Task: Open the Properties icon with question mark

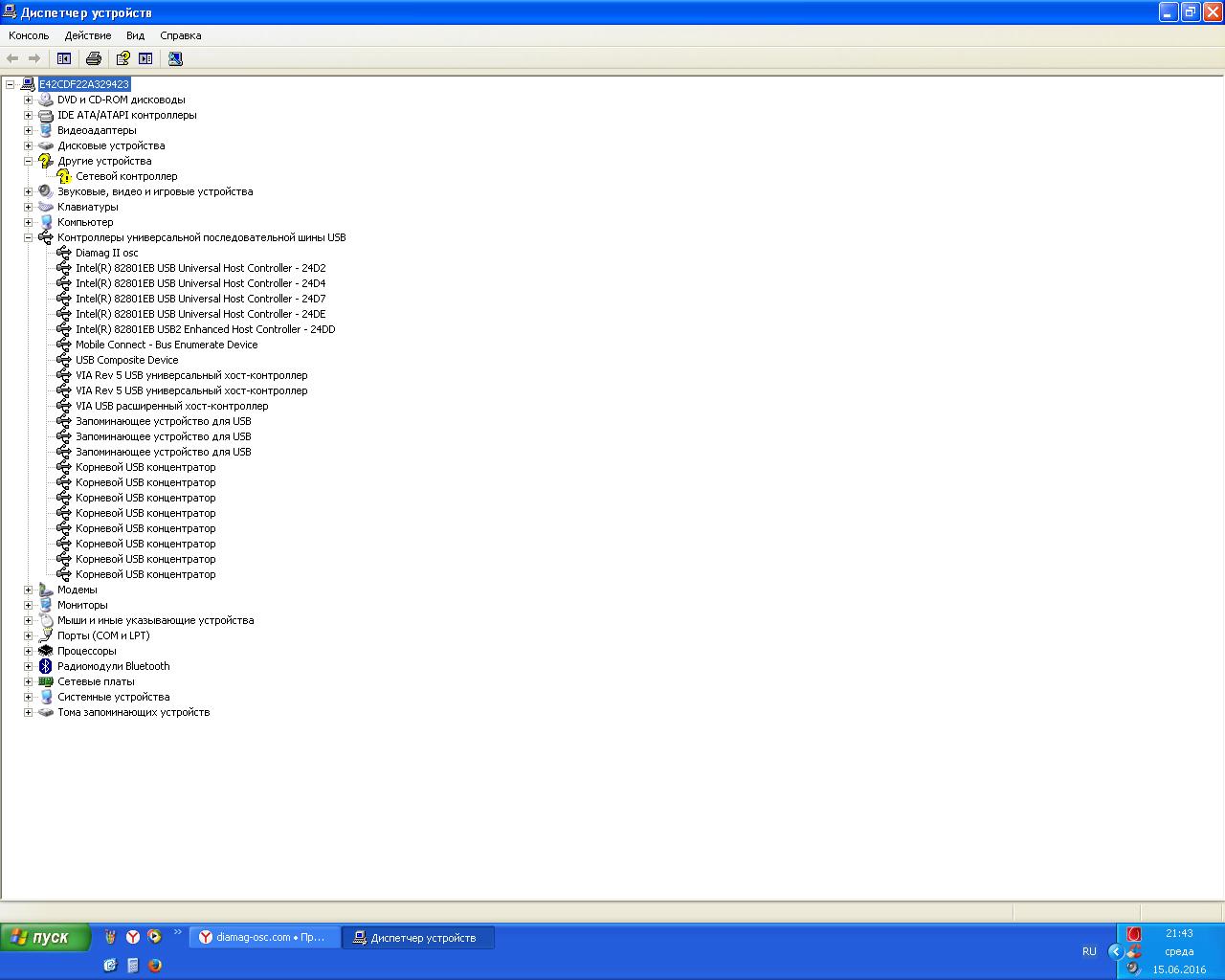Action: tap(123, 58)
